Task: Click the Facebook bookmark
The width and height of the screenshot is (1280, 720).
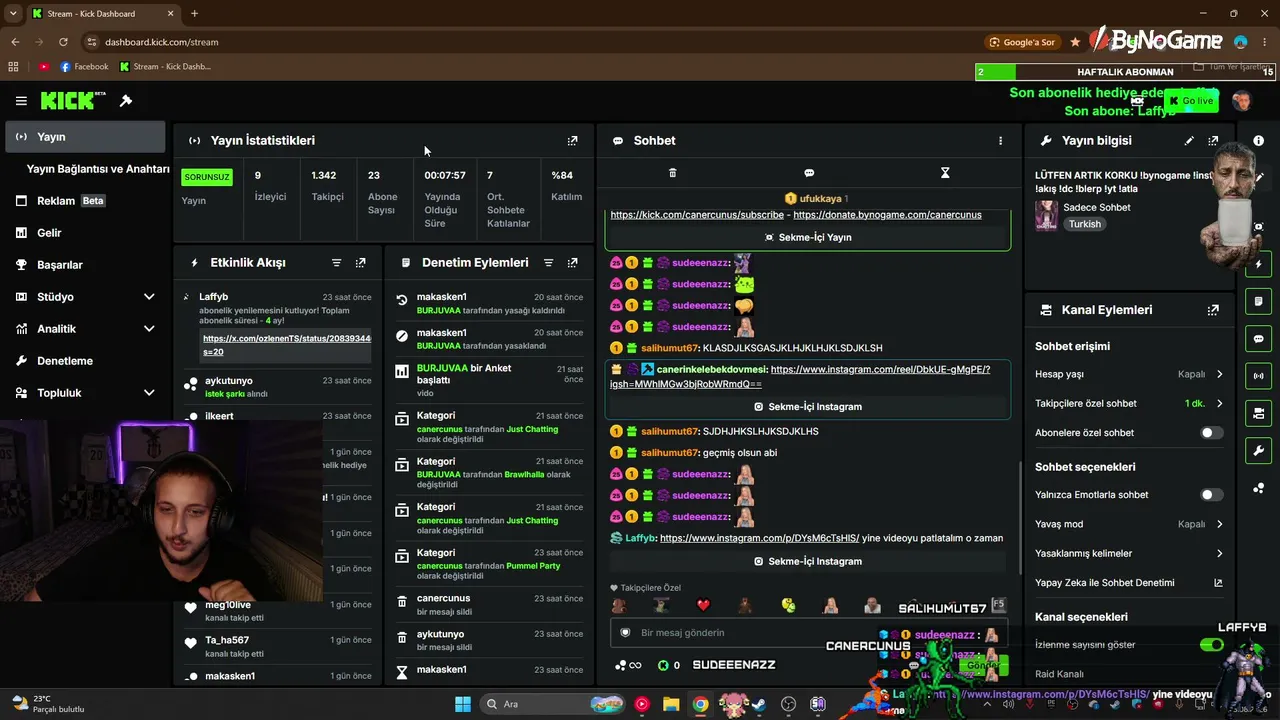Action: point(84,67)
